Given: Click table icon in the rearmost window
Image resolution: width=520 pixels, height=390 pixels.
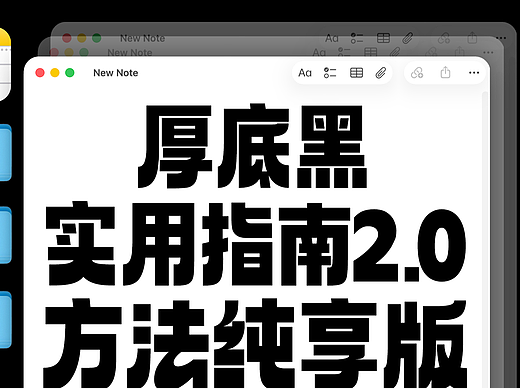Looking at the screenshot, I should click(x=383, y=38).
